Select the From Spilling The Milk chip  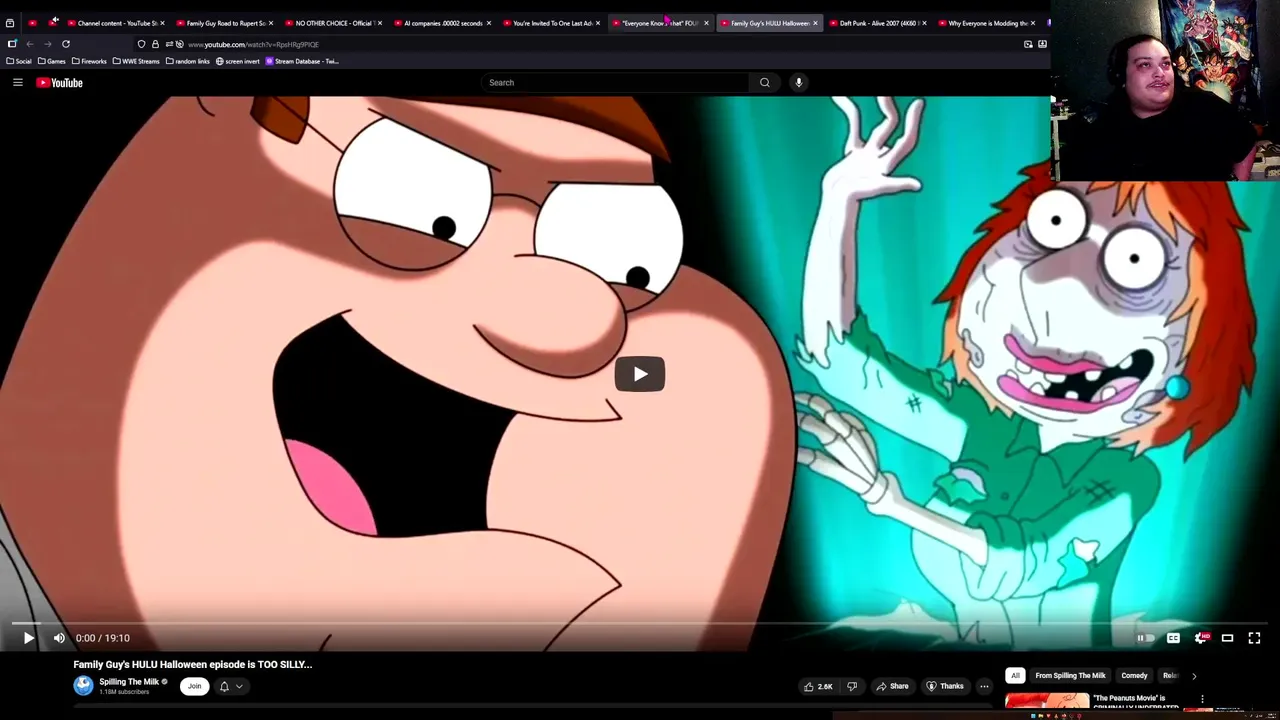coord(1070,675)
